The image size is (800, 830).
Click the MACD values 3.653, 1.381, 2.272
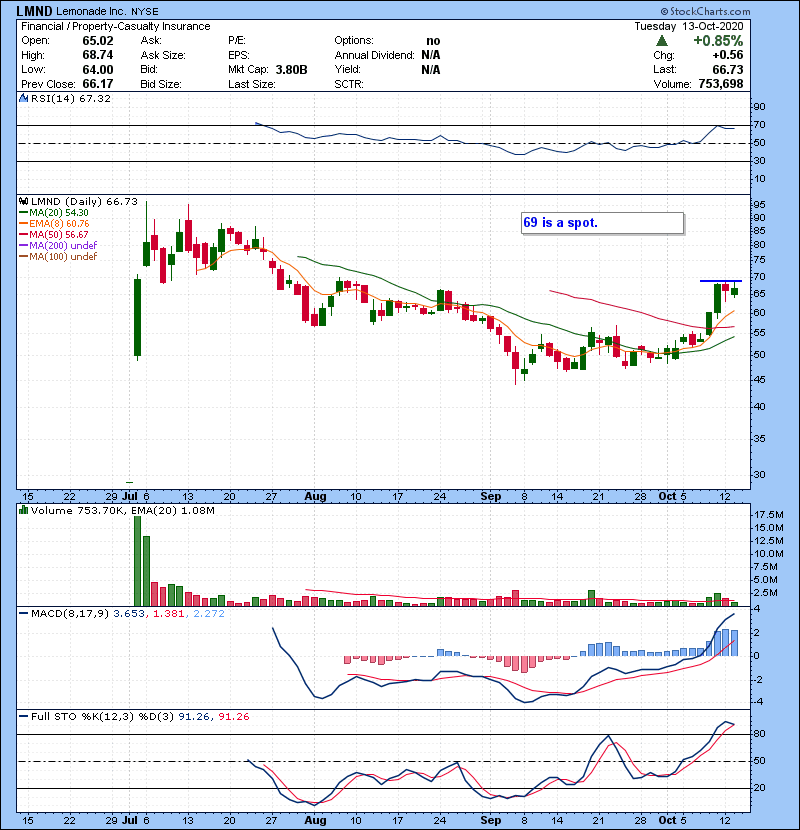click(169, 614)
